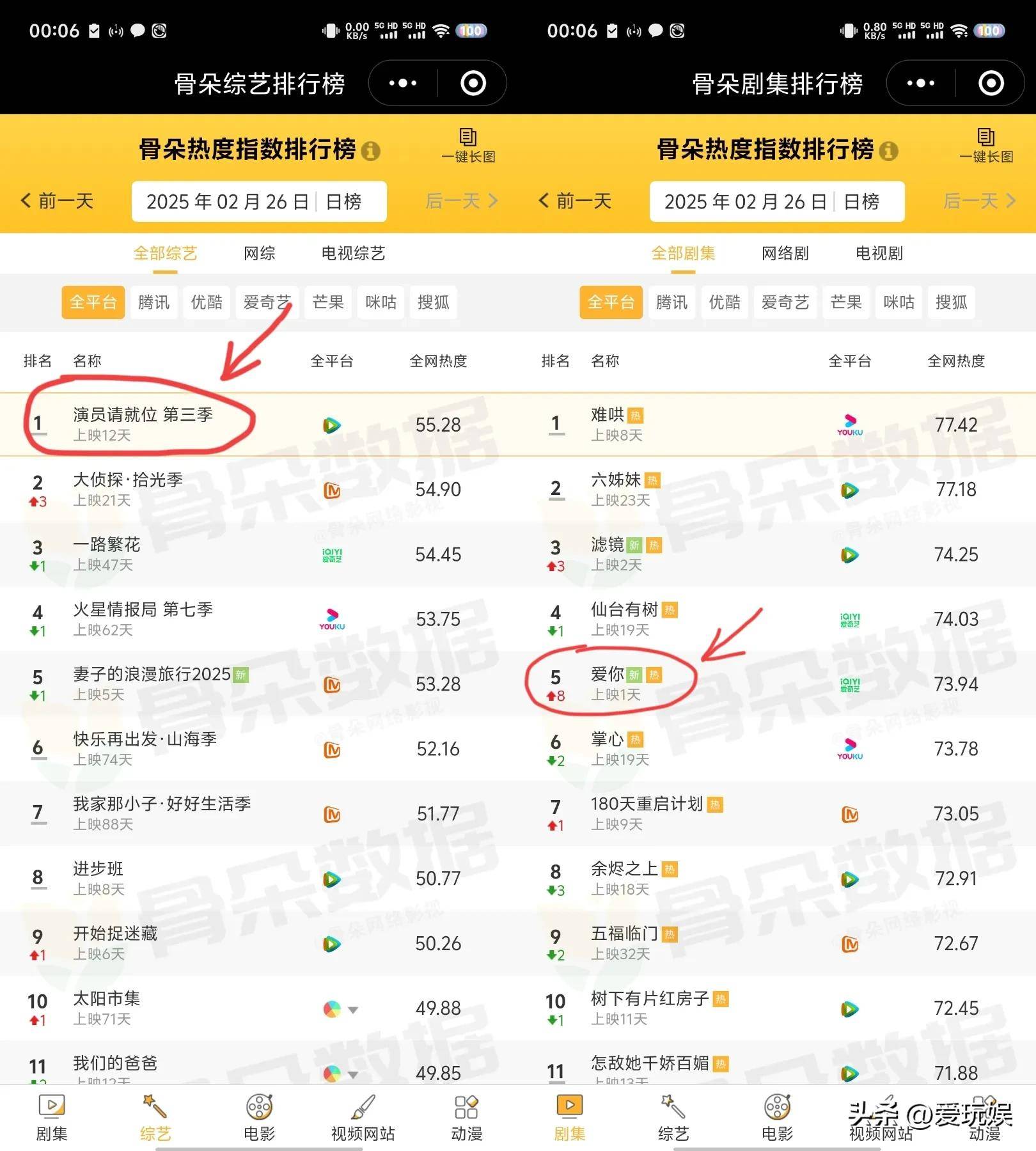Open 剧集 in the right screen's bottom navigation
The width and height of the screenshot is (1036, 1151).
point(570,1118)
